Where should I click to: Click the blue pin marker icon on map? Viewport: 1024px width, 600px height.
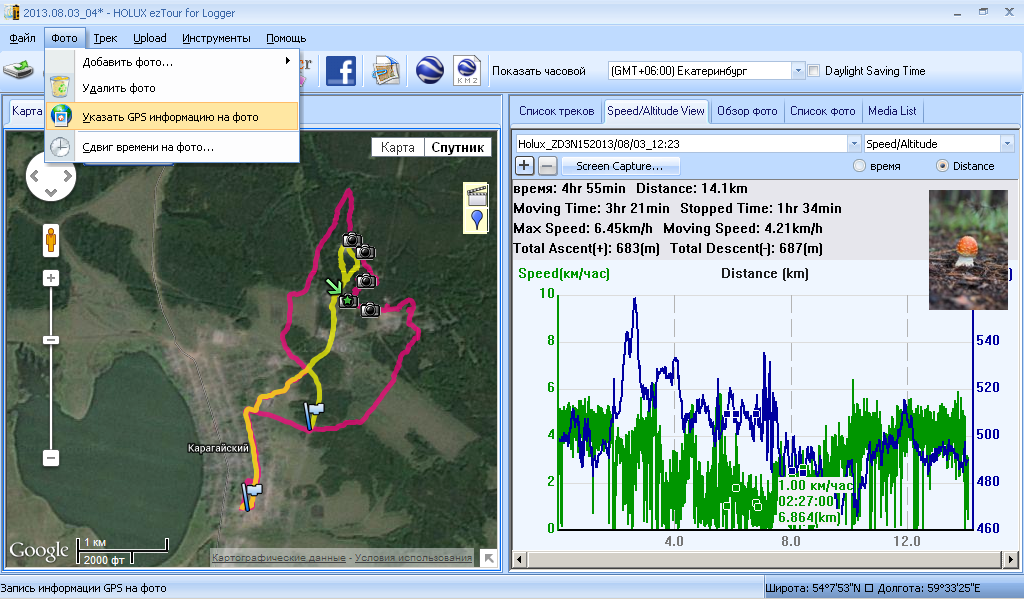[x=477, y=220]
